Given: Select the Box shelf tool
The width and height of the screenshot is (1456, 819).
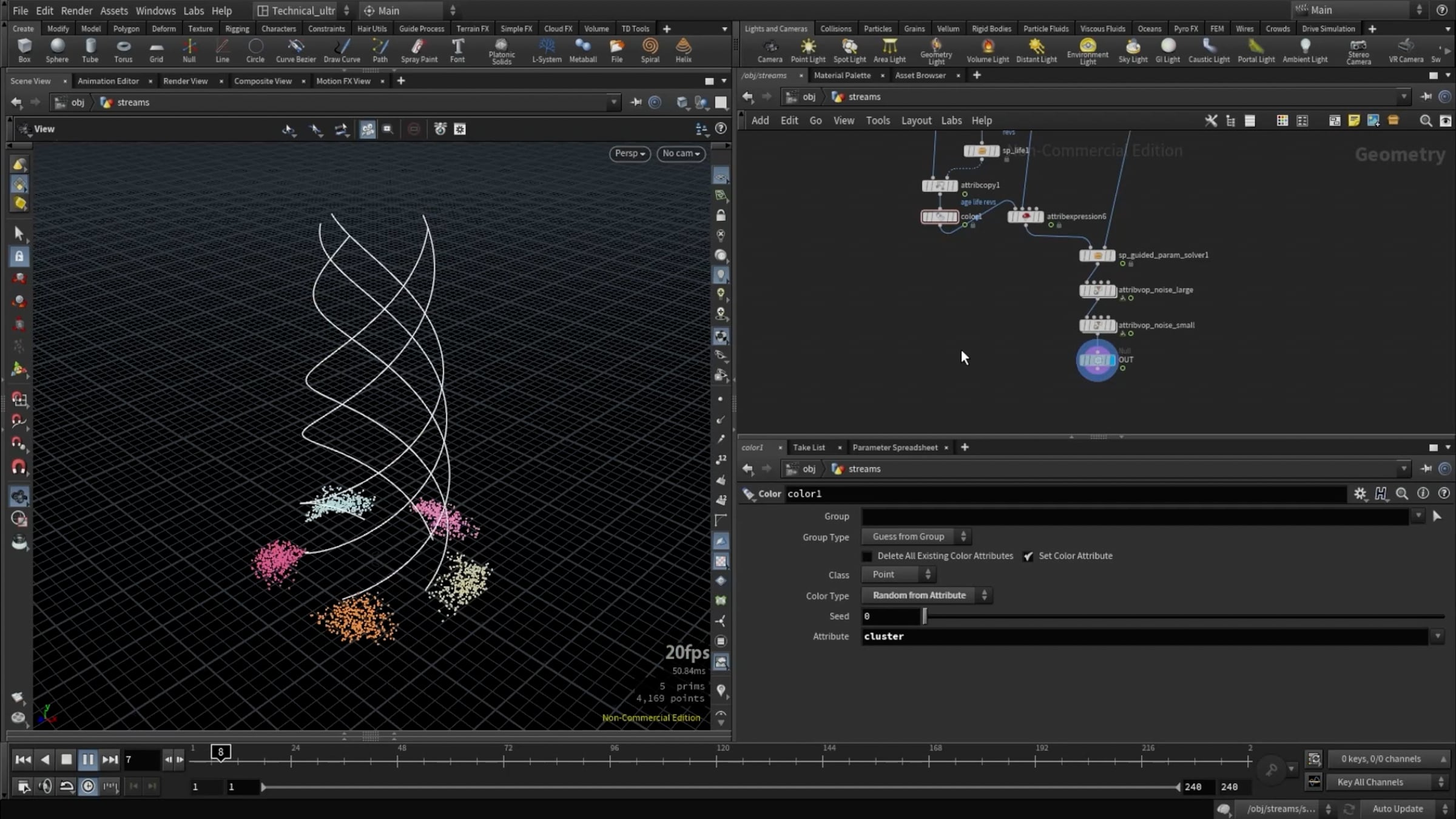Looking at the screenshot, I should (24, 51).
